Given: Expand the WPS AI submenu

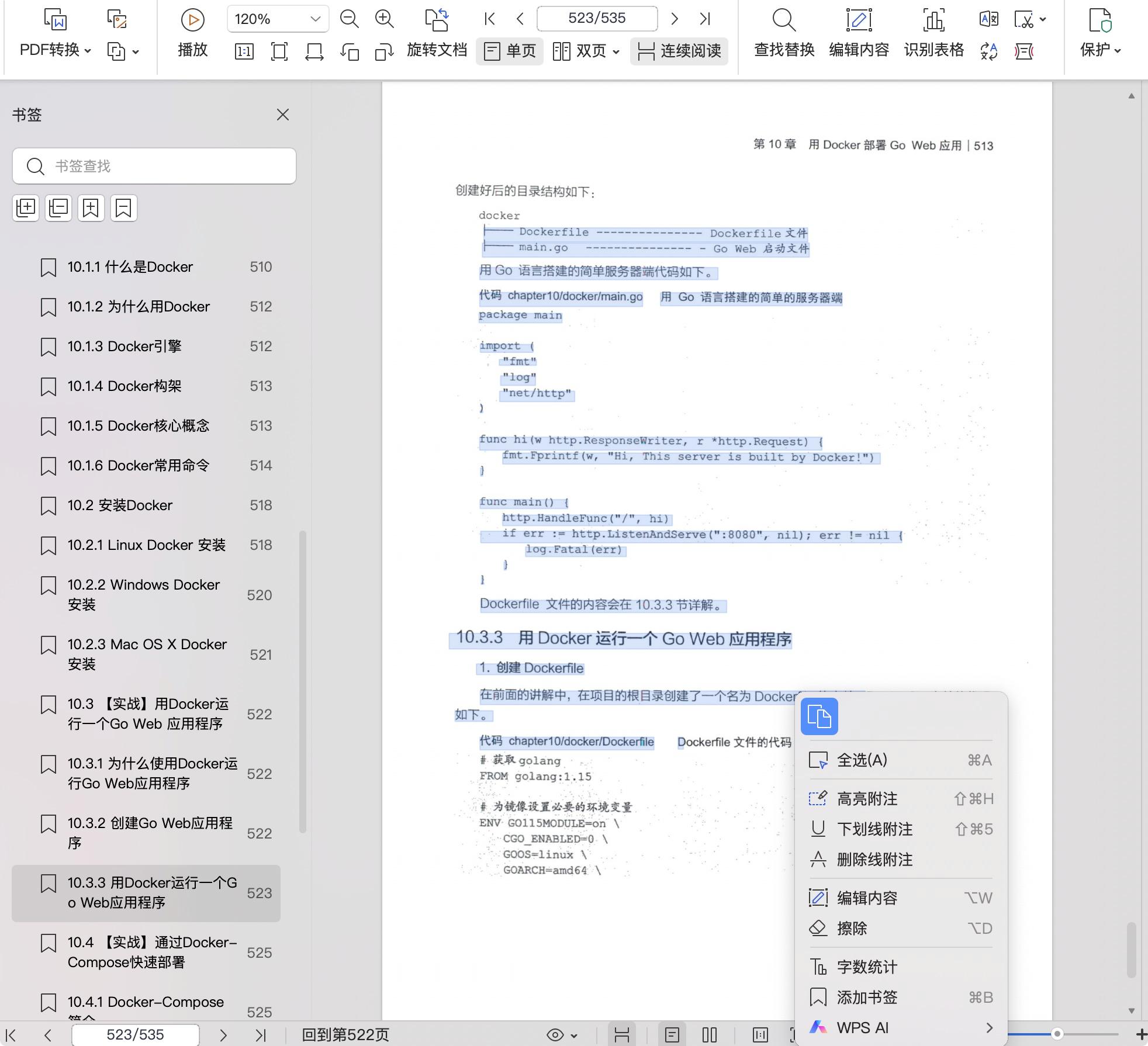Looking at the screenshot, I should 901,1027.
